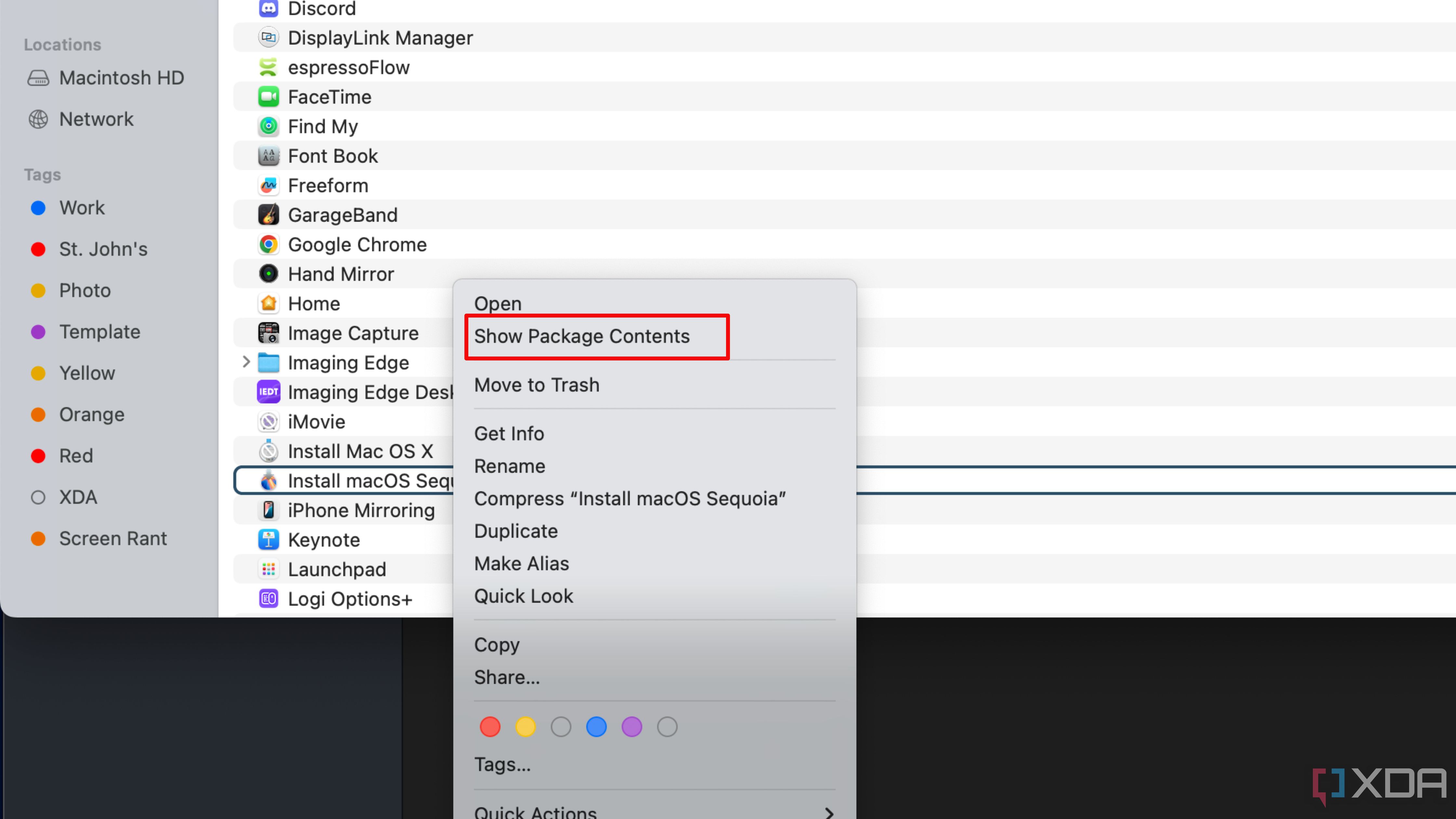Select the Home app icon

(x=268, y=304)
